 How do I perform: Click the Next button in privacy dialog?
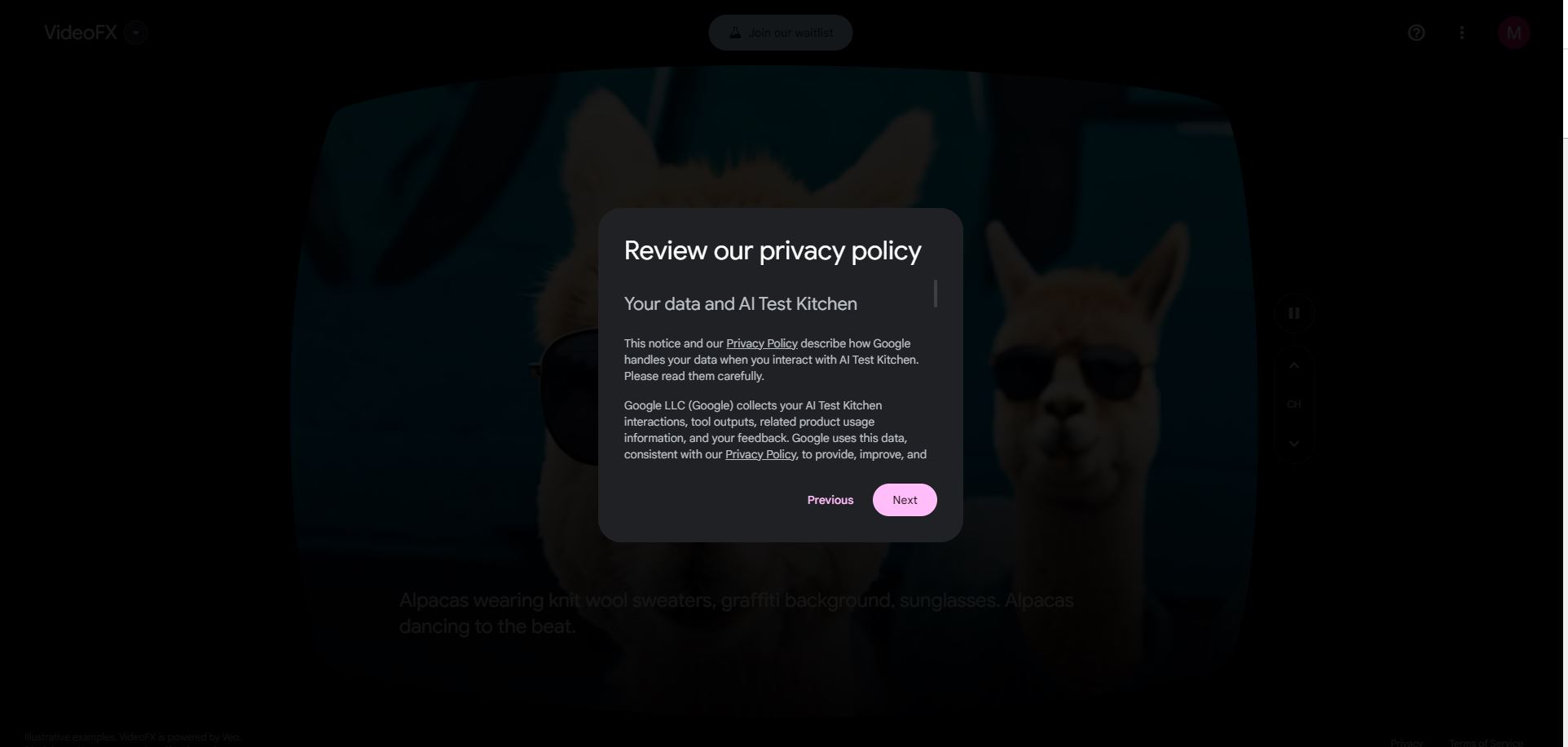click(x=905, y=500)
